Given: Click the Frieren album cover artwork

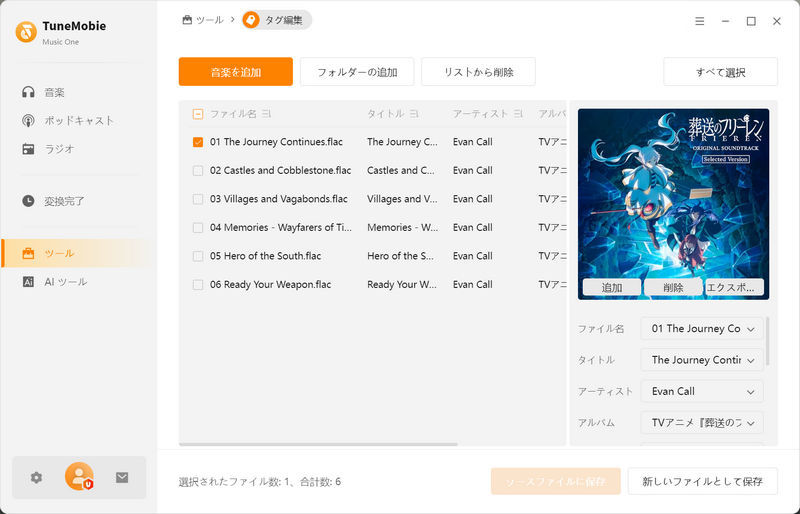Looking at the screenshot, I should pos(673,190).
